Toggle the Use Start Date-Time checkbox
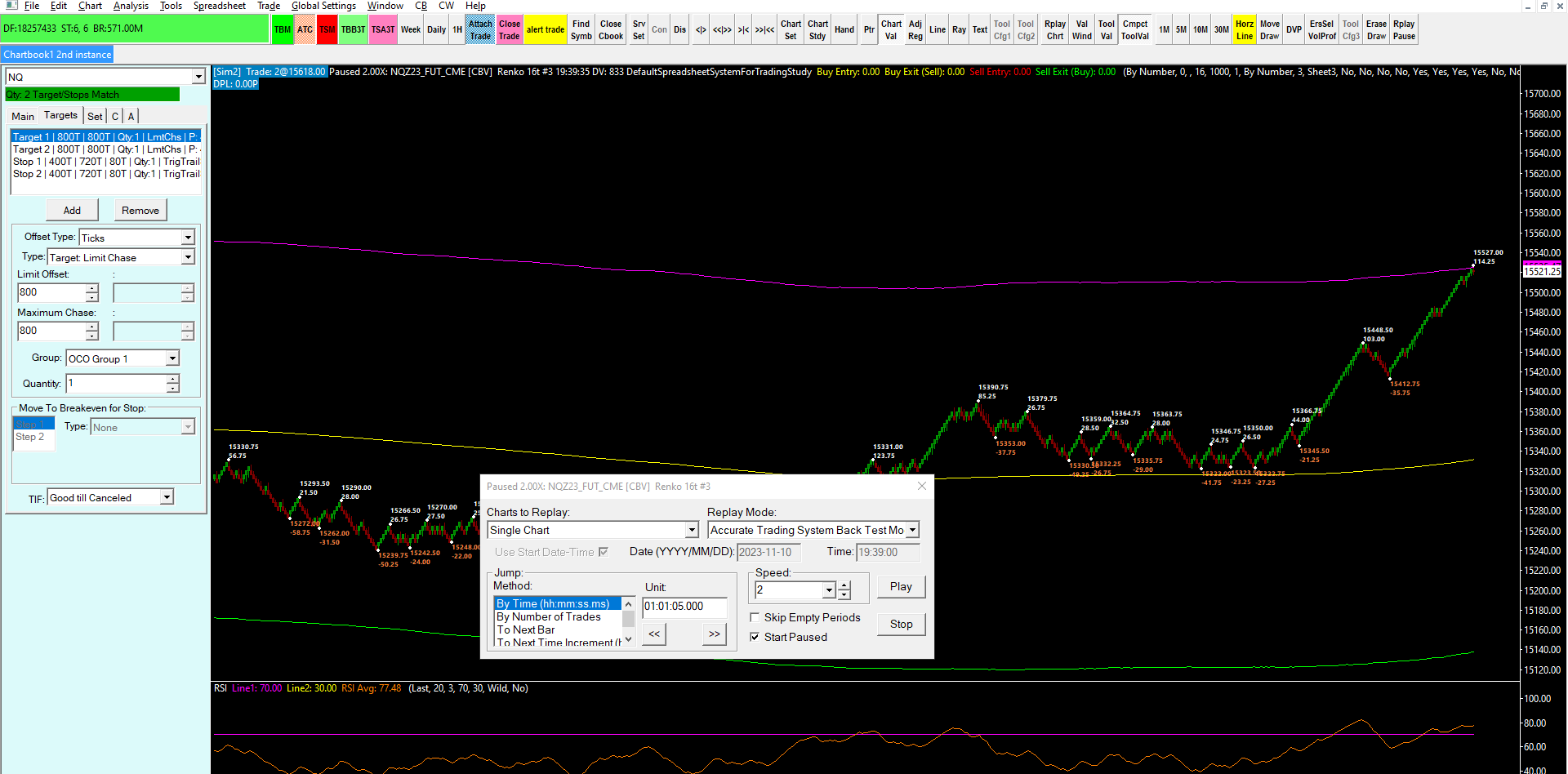 604,553
